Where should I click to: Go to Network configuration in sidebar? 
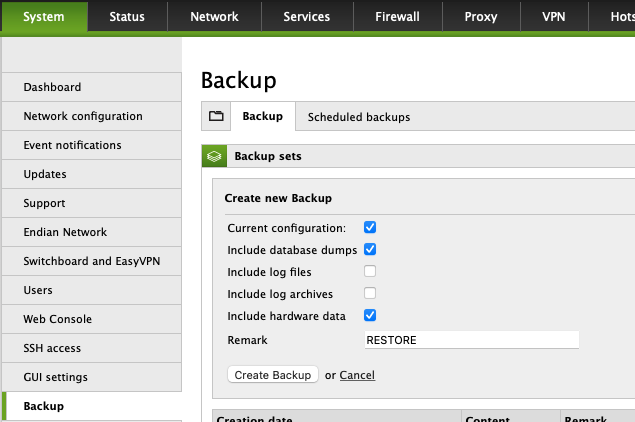83,116
